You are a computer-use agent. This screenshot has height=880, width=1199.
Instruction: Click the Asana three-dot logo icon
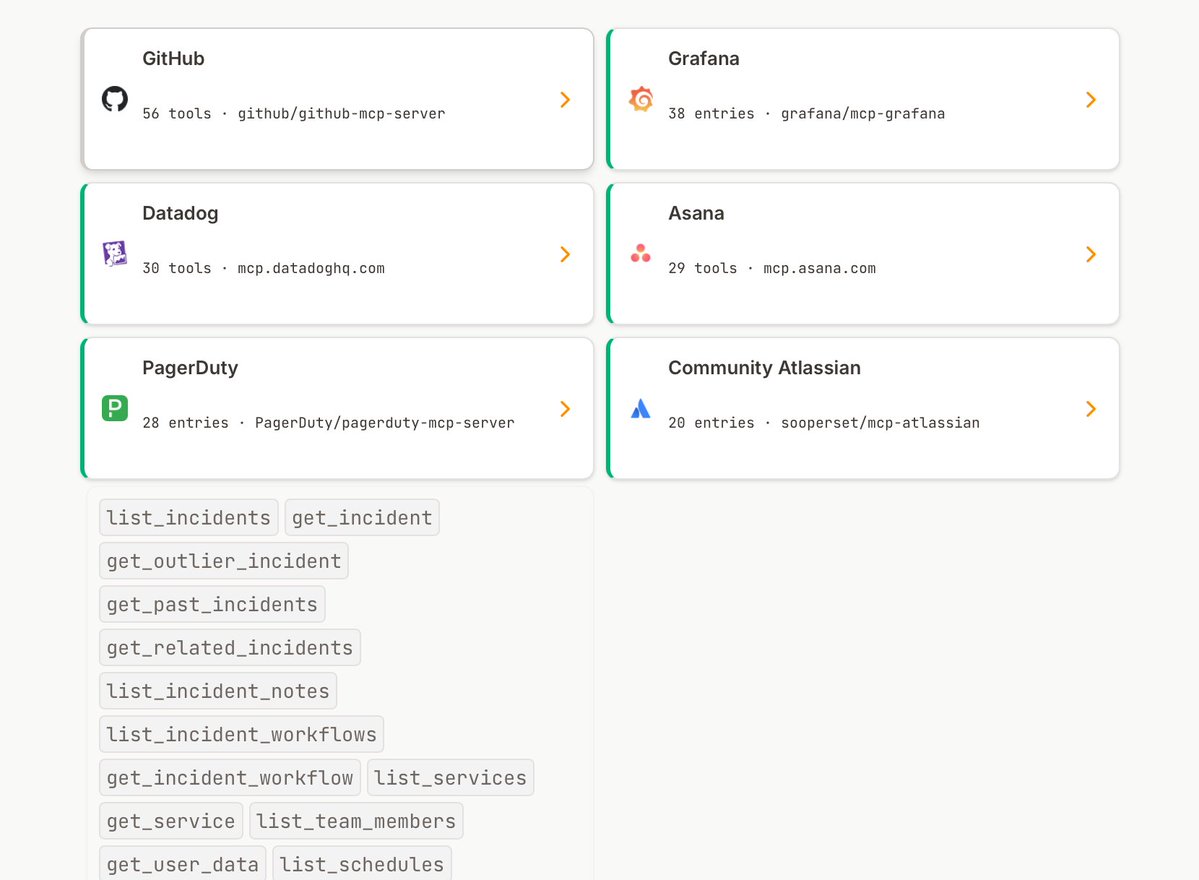[x=641, y=254]
